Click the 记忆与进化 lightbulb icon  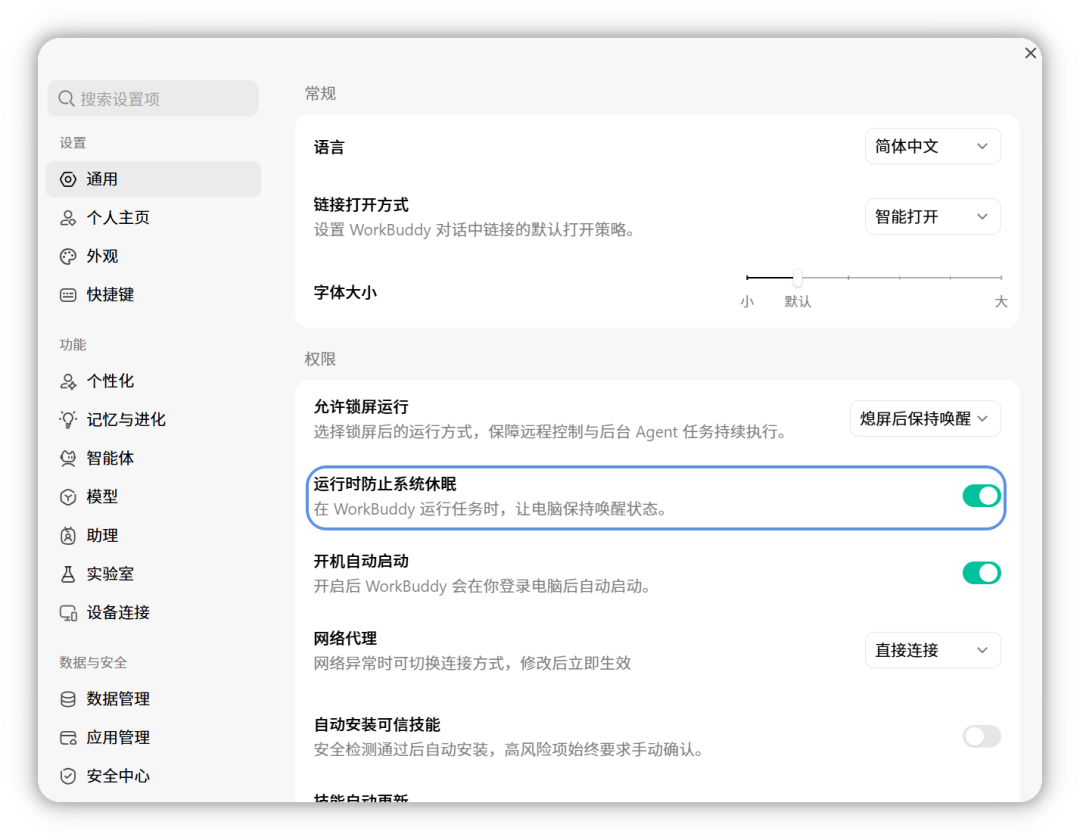click(x=68, y=420)
